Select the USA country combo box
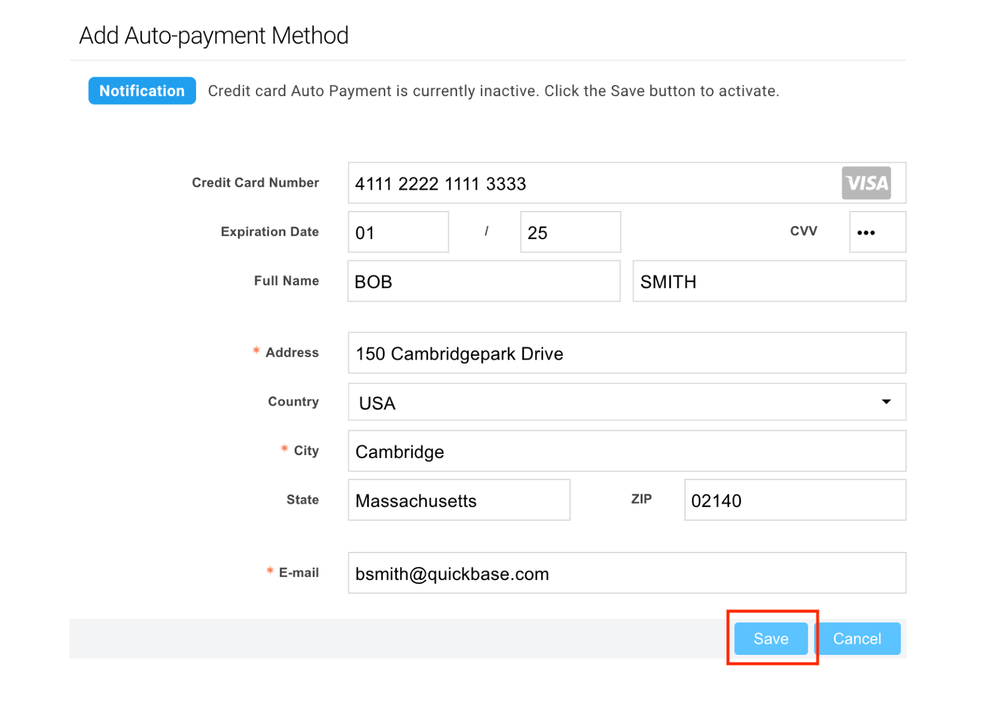The height and width of the screenshot is (726, 999). point(627,402)
